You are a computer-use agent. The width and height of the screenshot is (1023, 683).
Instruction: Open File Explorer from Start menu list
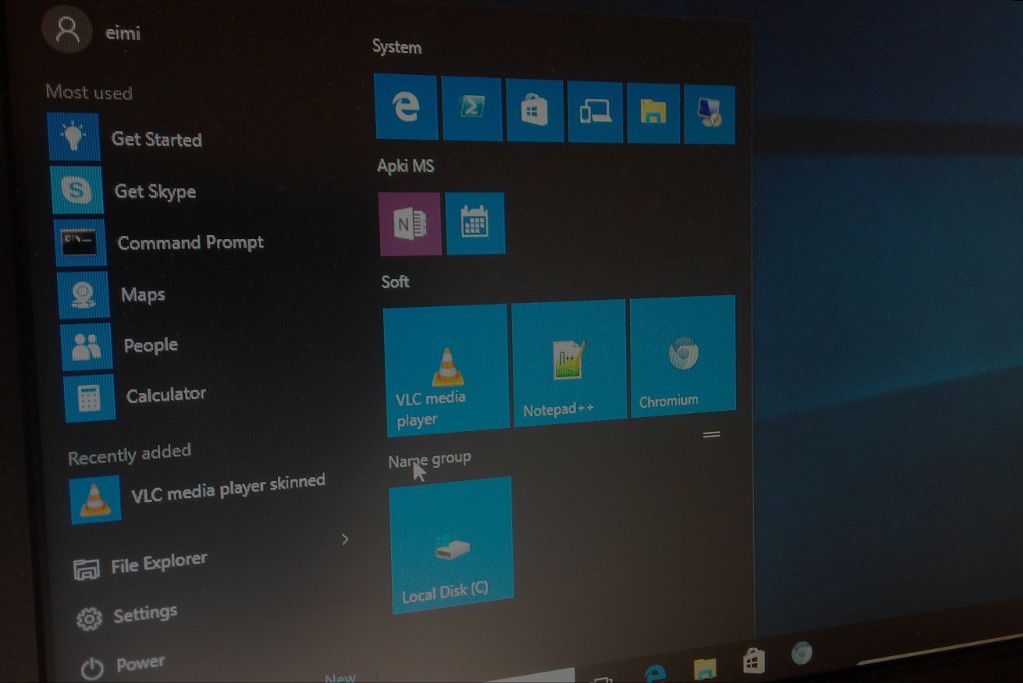[140, 566]
